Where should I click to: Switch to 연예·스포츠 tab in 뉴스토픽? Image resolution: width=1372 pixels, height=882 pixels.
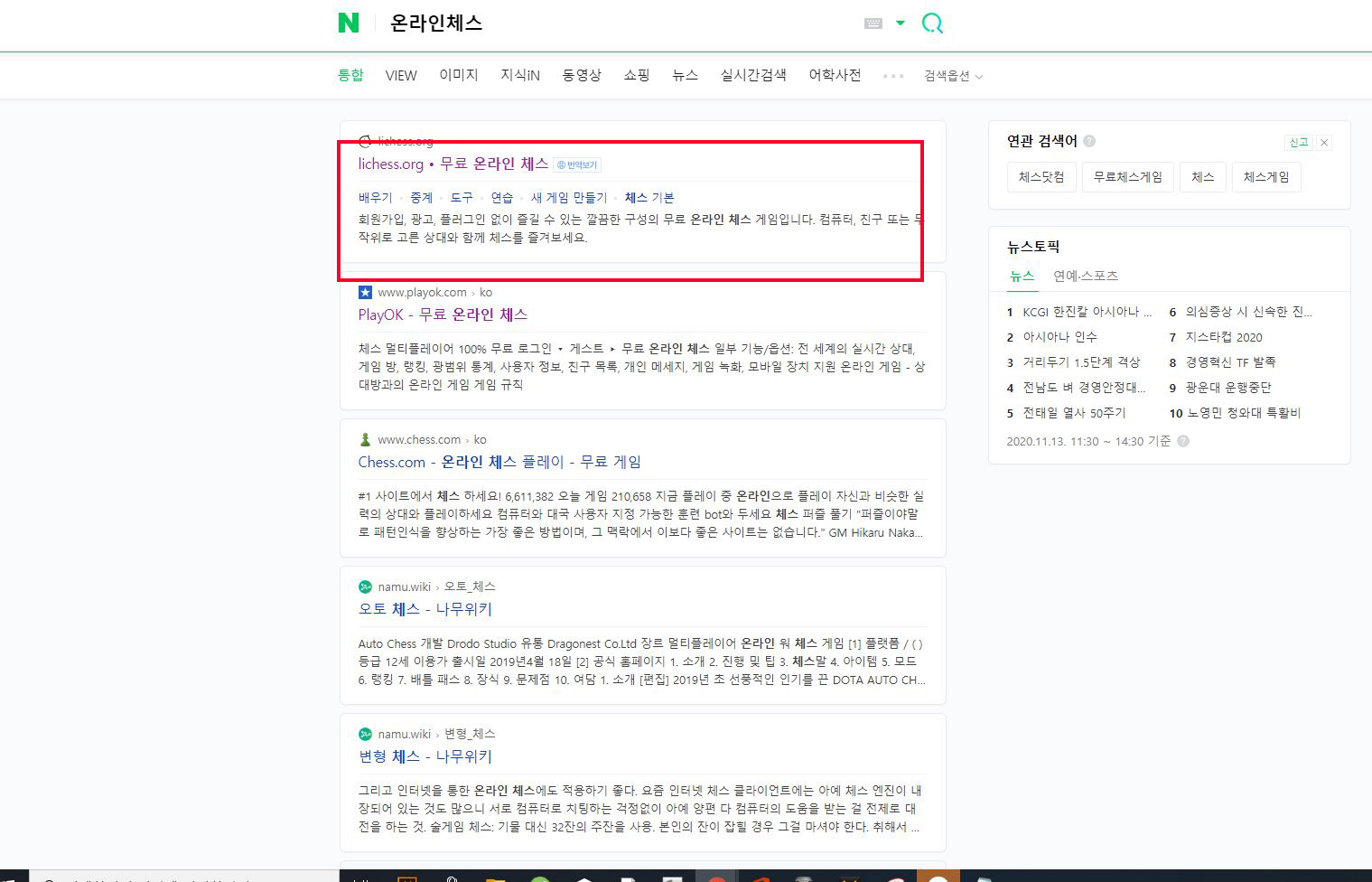point(1086,277)
